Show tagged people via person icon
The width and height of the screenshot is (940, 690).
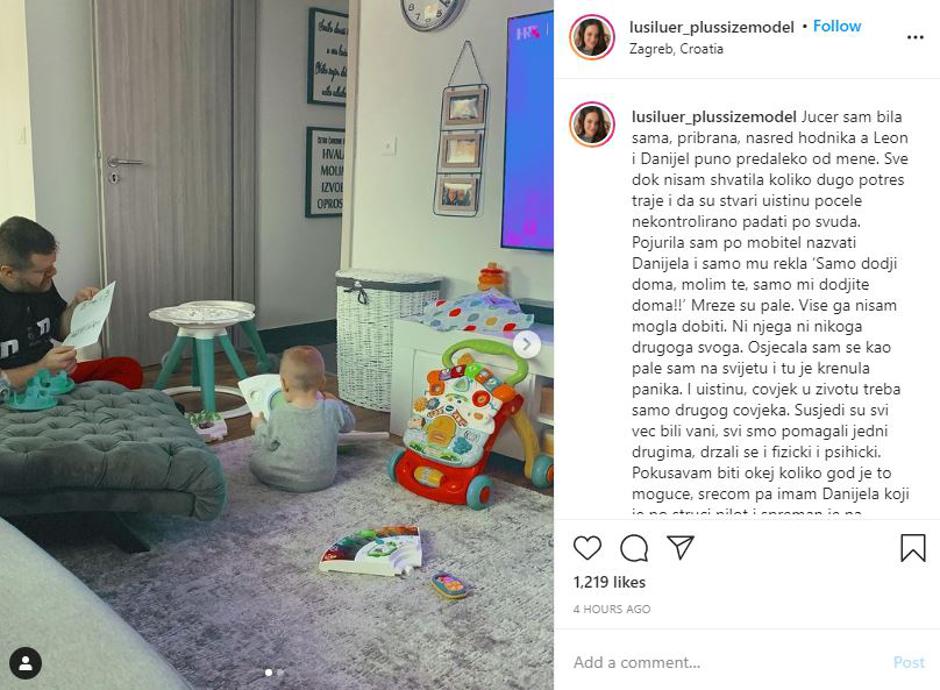[x=25, y=663]
